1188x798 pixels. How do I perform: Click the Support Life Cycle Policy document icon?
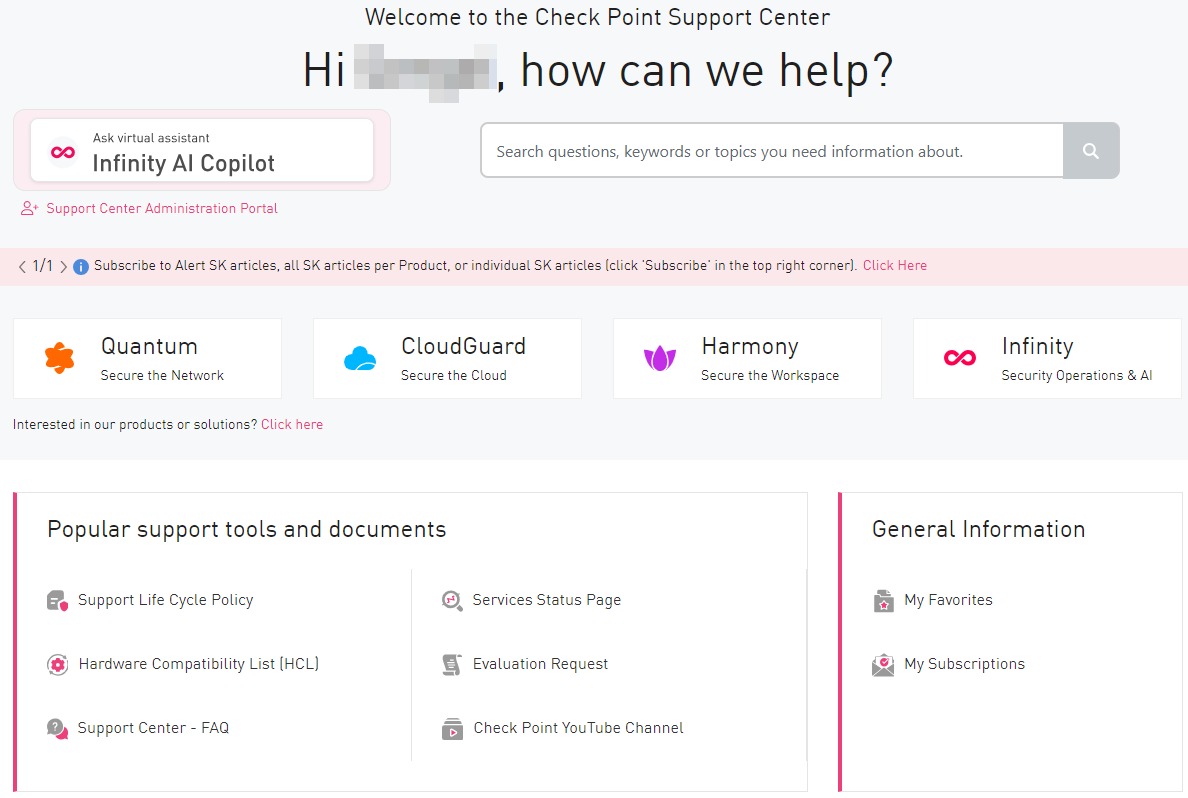[58, 600]
